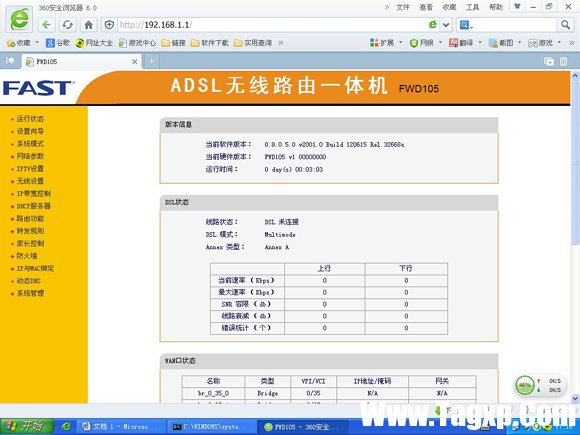Click the magnifier search button
Image resolution: width=580 pixels, height=435 pixels.
point(565,25)
